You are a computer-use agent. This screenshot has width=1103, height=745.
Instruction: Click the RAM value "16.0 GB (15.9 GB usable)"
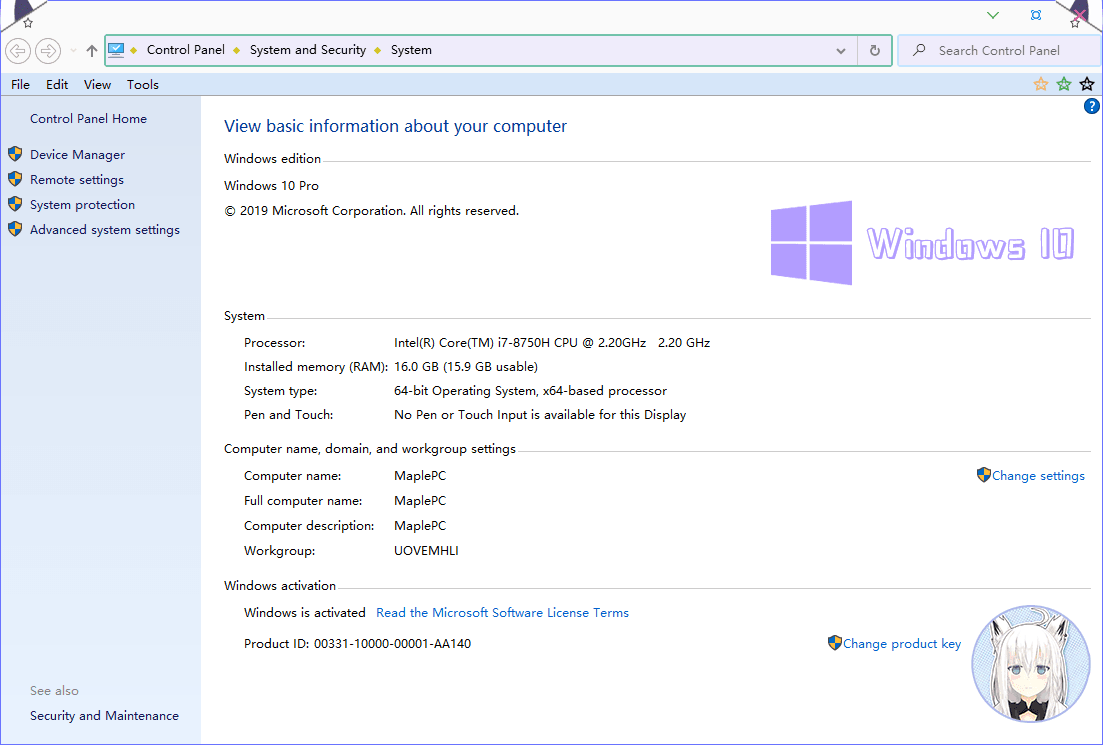click(x=466, y=367)
